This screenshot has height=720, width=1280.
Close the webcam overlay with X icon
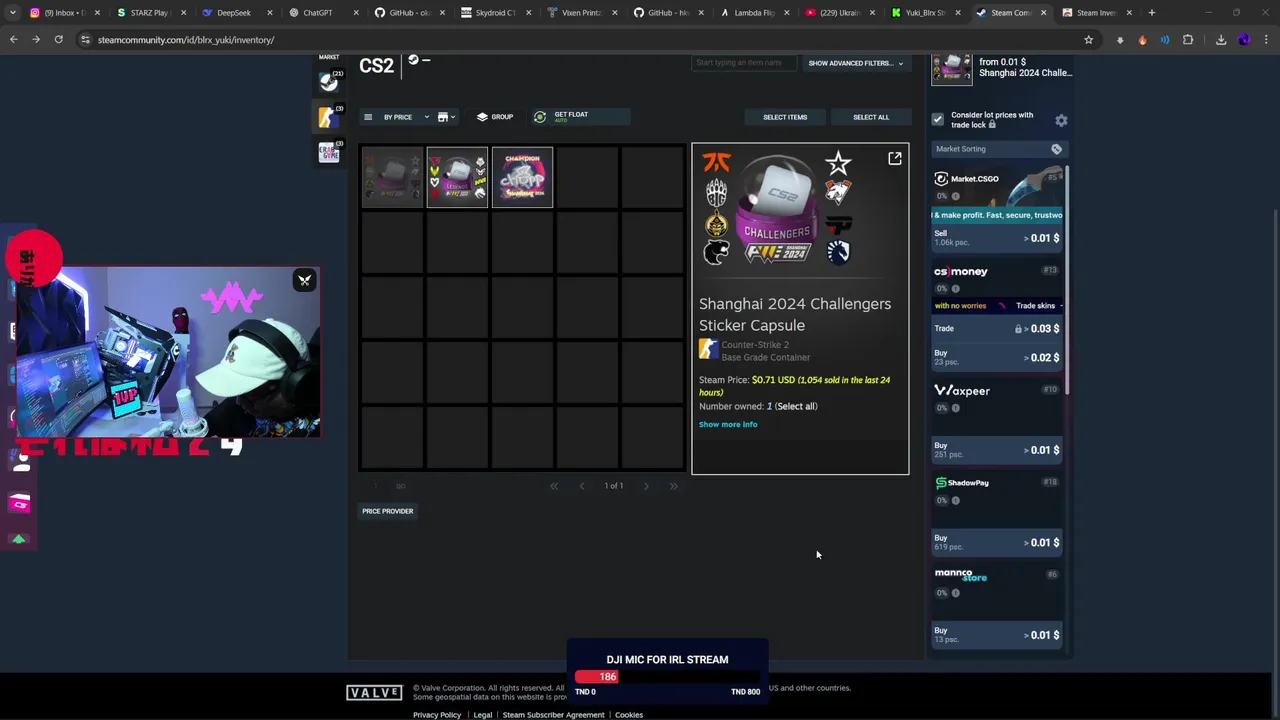coord(305,280)
